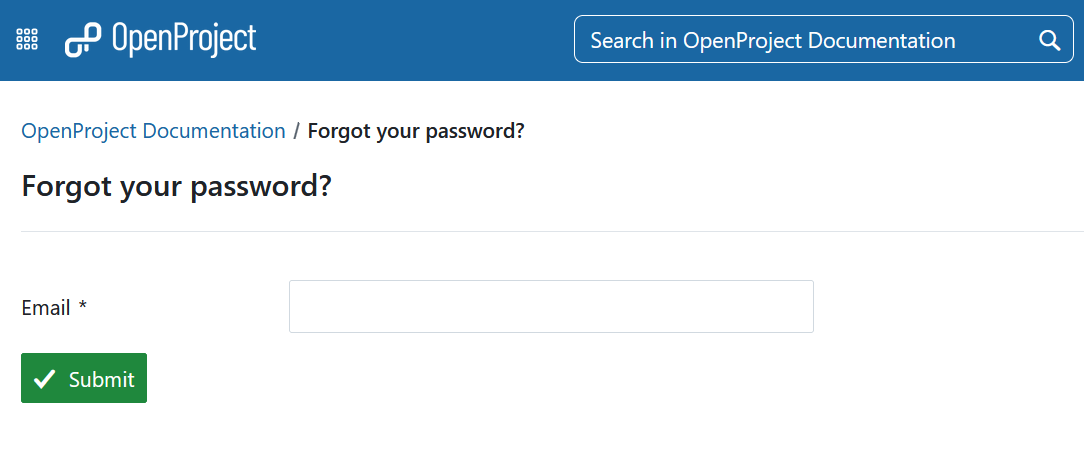This screenshot has width=1084, height=466.
Task: Click the placeholder text inside the search box
Action: coord(772,41)
